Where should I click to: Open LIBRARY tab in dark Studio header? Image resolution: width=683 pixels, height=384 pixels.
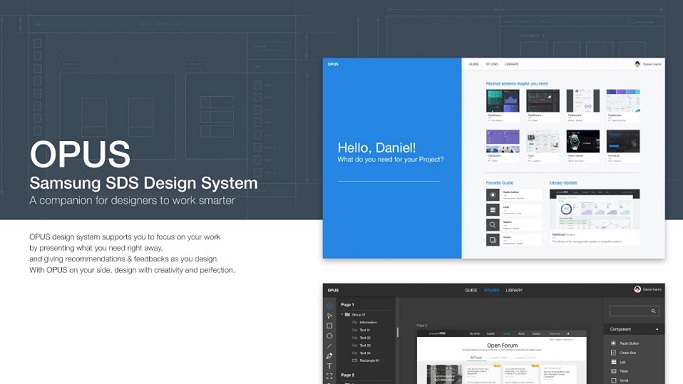pyautogui.click(x=514, y=290)
